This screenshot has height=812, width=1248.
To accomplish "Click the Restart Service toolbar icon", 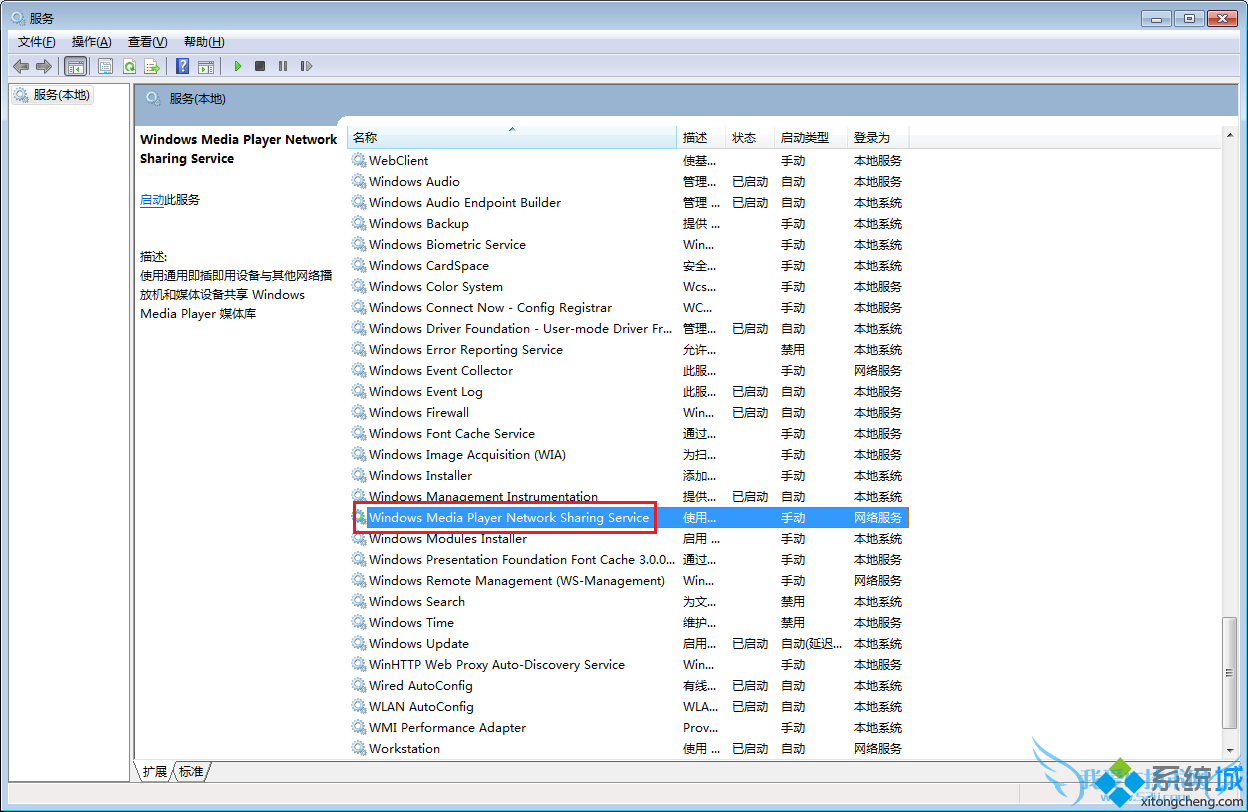I will (306, 66).
